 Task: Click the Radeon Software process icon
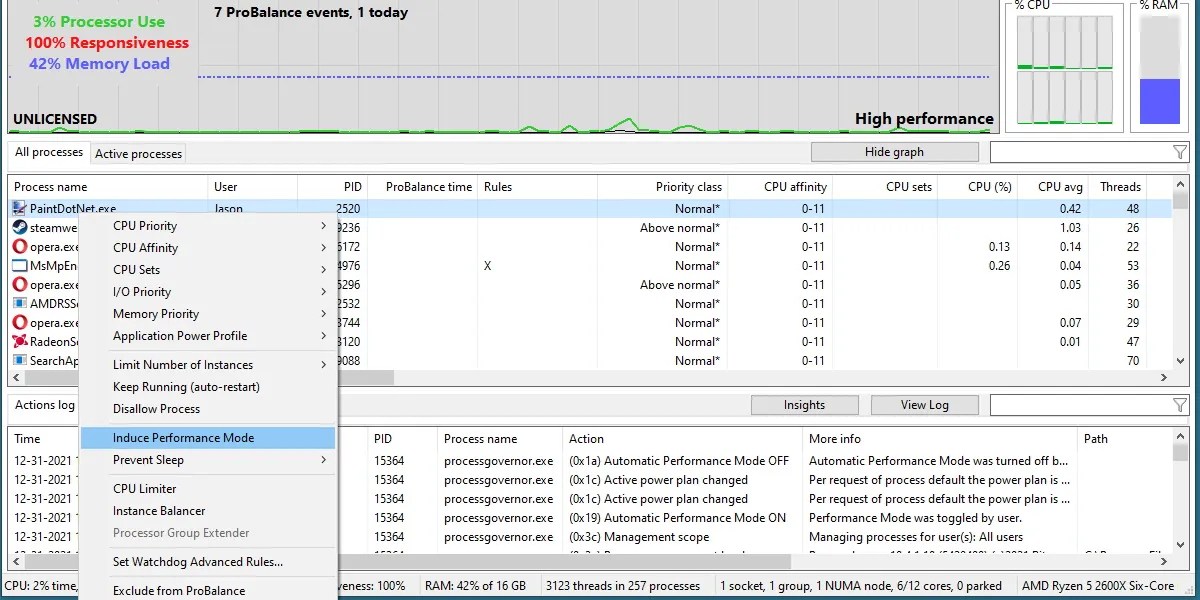[x=17, y=341]
